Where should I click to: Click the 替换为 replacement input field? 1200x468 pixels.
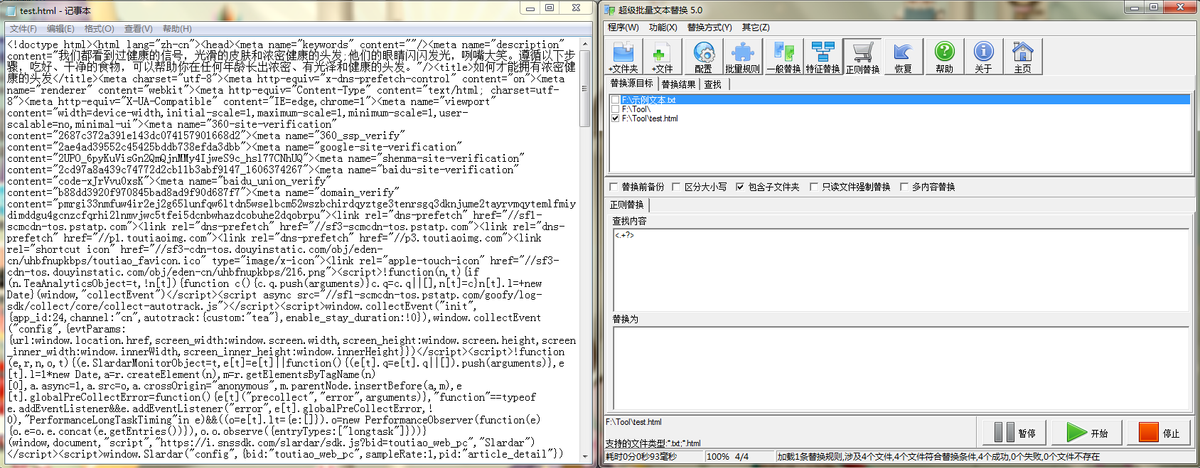[x=899, y=367]
